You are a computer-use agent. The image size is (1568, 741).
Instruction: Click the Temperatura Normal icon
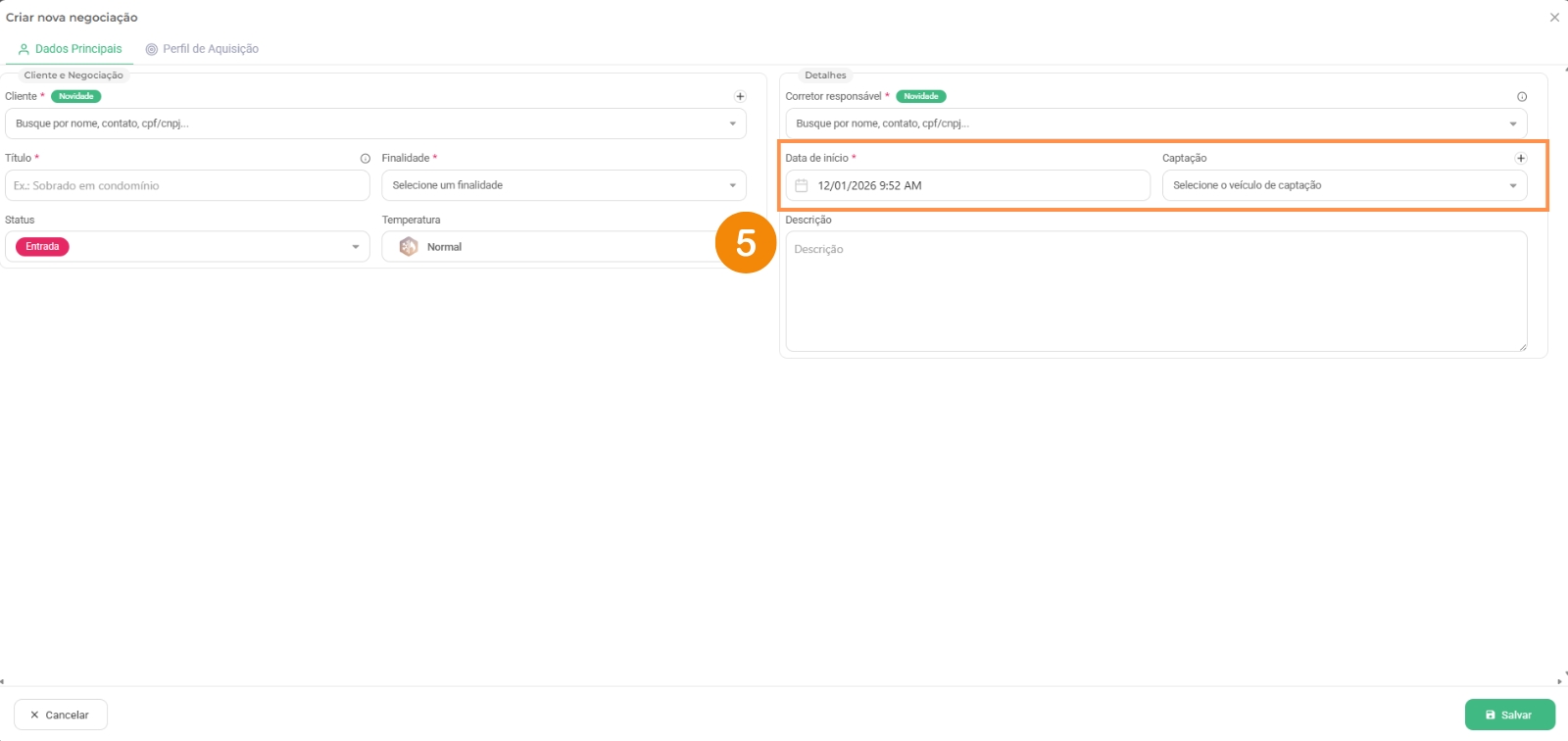[409, 247]
